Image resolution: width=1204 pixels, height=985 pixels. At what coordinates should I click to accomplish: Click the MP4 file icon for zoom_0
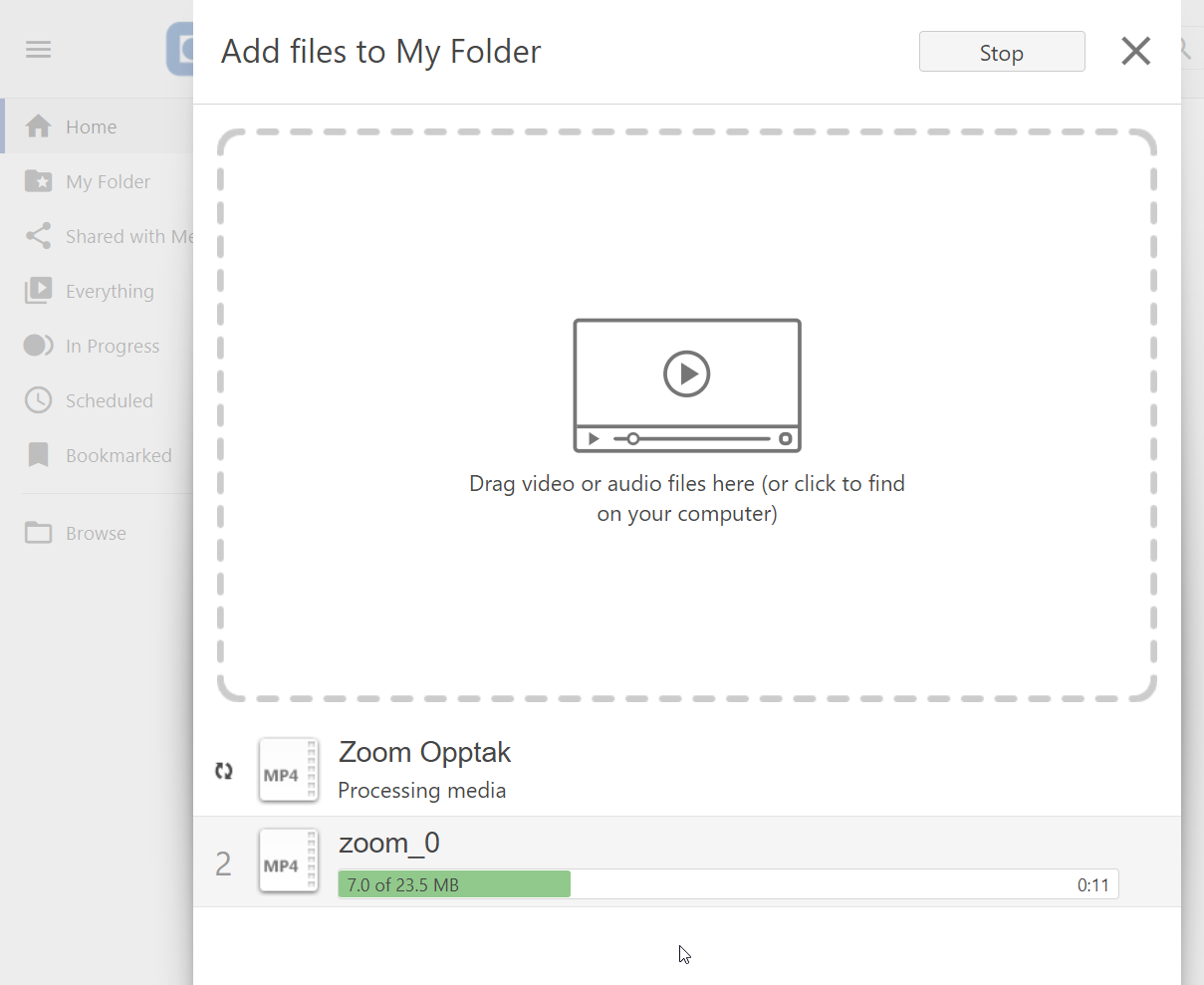(289, 862)
